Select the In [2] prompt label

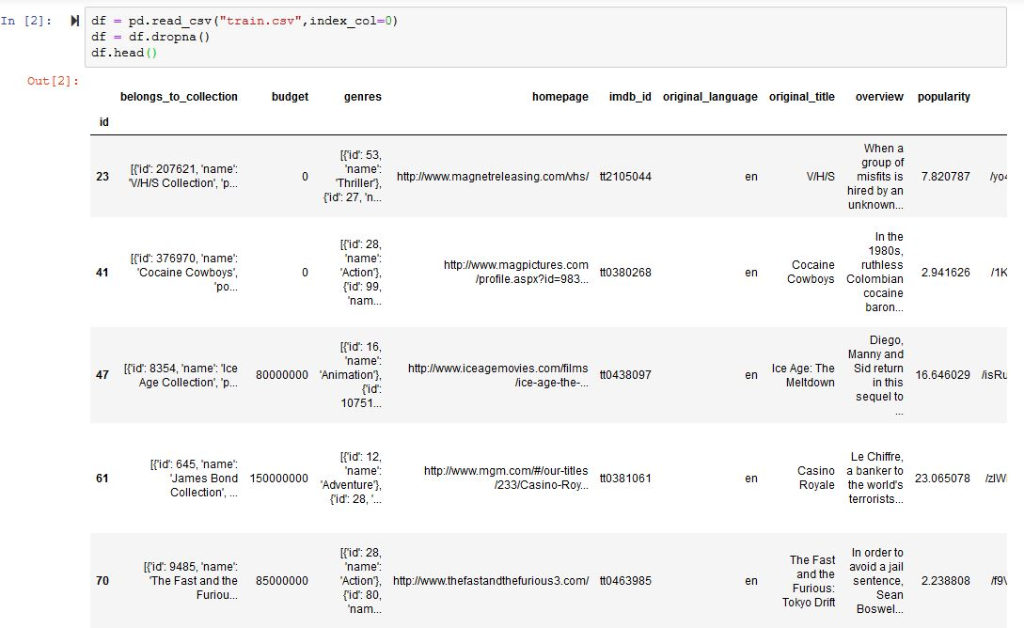click(26, 21)
